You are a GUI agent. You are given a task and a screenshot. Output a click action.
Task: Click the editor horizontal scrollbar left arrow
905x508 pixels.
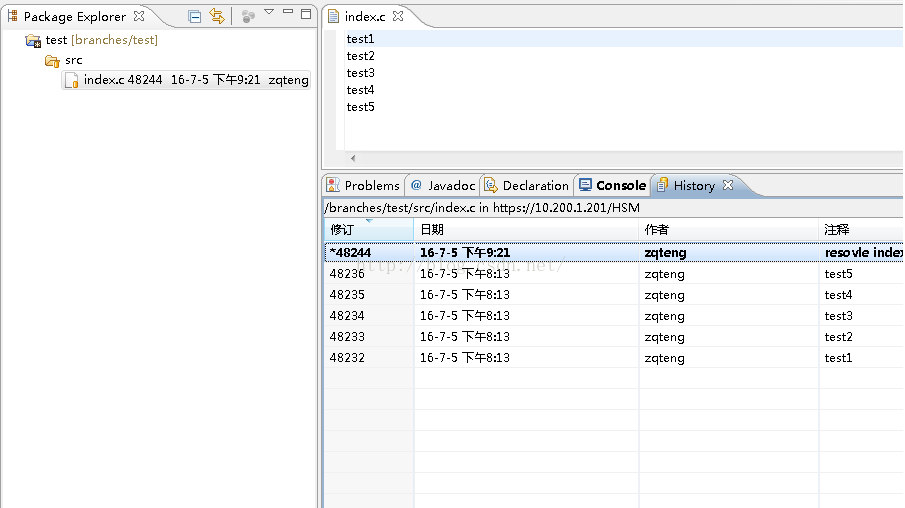tap(353, 158)
